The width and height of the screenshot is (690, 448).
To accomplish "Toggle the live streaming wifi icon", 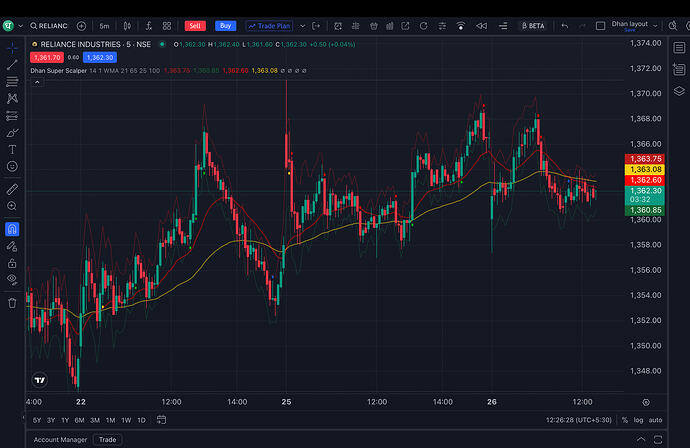I will [461, 26].
